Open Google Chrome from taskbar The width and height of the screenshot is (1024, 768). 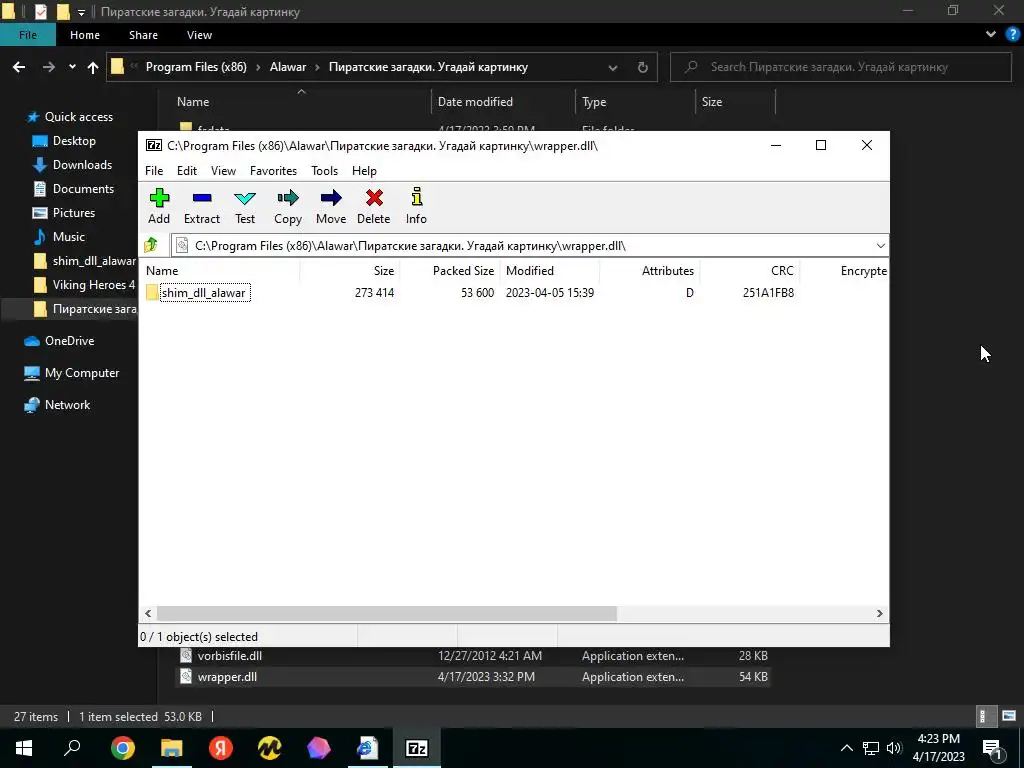123,748
